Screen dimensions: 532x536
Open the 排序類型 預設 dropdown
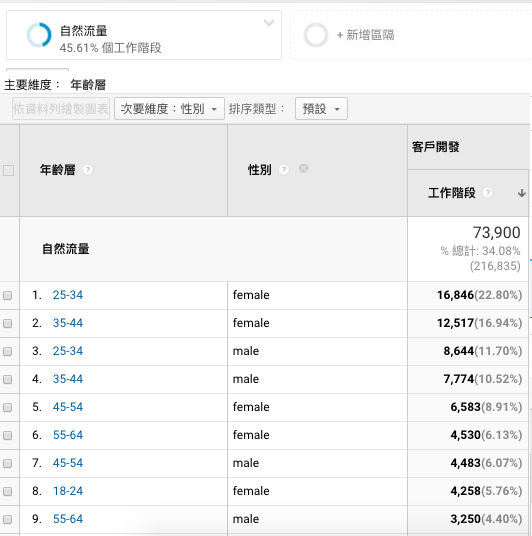321,109
